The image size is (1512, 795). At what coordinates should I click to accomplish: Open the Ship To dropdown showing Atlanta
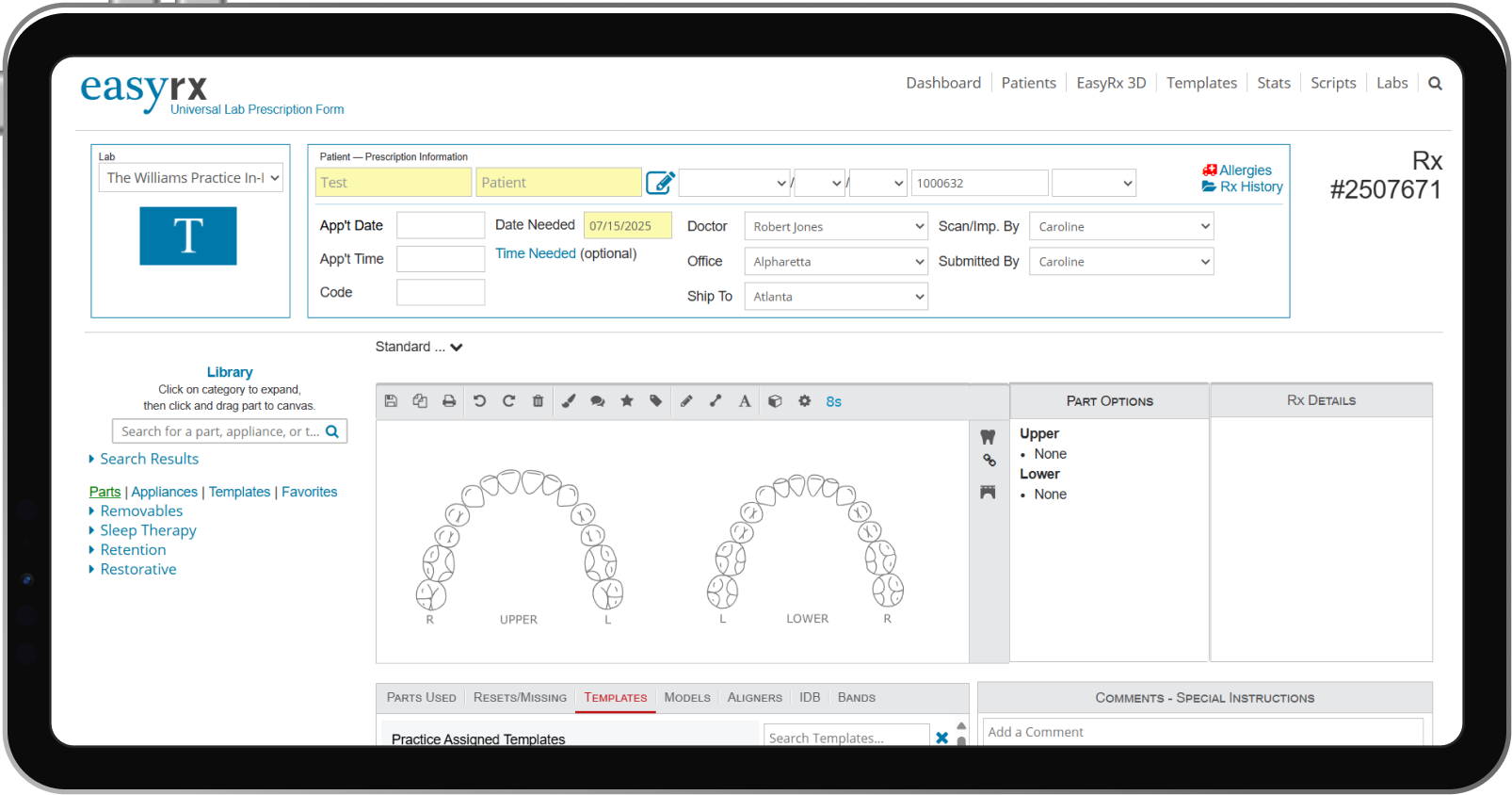pyautogui.click(x=836, y=296)
